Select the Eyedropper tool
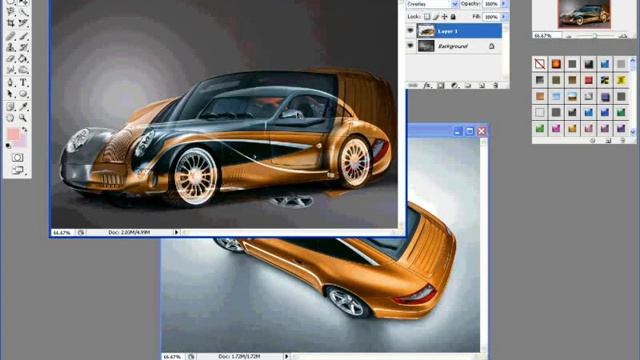Viewport: 640px width, 360px height. point(23,107)
